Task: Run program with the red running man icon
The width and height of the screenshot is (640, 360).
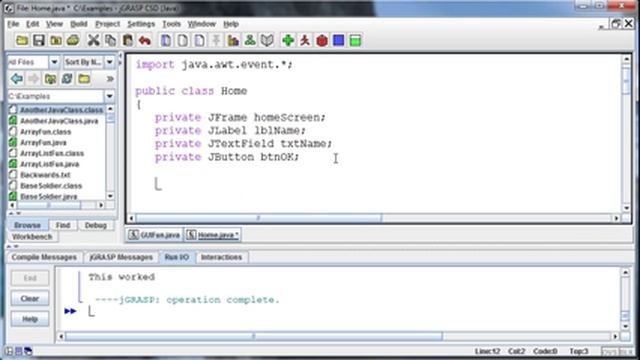Action: coord(305,40)
